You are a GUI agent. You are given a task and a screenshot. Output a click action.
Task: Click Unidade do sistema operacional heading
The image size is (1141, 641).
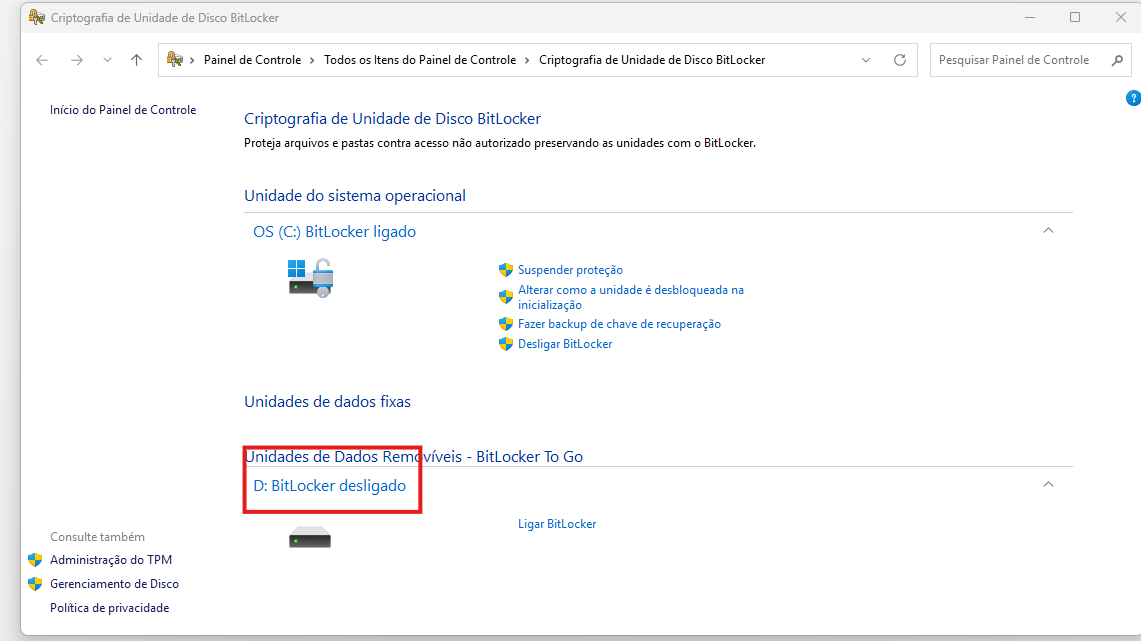(x=355, y=196)
